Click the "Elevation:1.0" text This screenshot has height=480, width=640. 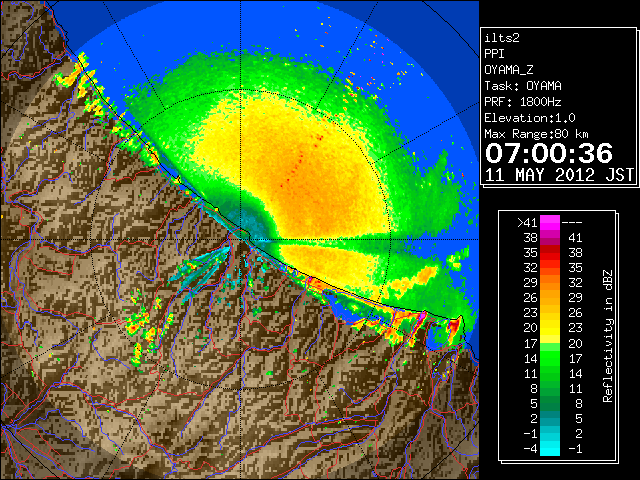[x=530, y=118]
